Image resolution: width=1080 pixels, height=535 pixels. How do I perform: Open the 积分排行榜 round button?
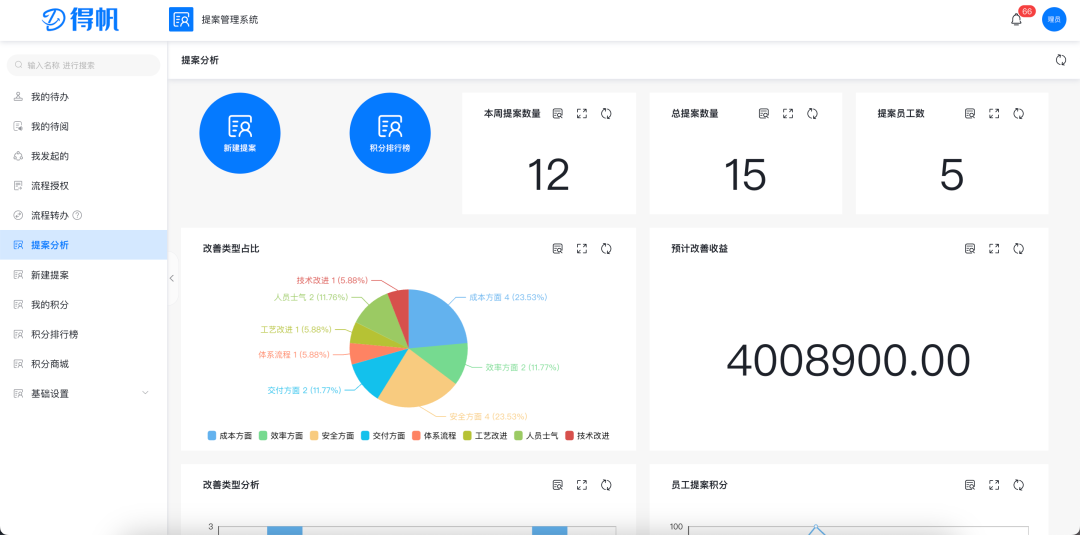(x=390, y=133)
